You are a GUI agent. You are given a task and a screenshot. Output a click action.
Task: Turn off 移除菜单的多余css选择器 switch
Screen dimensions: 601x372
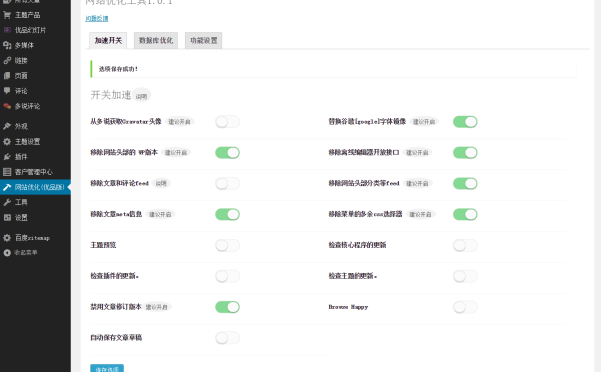pyautogui.click(x=465, y=214)
